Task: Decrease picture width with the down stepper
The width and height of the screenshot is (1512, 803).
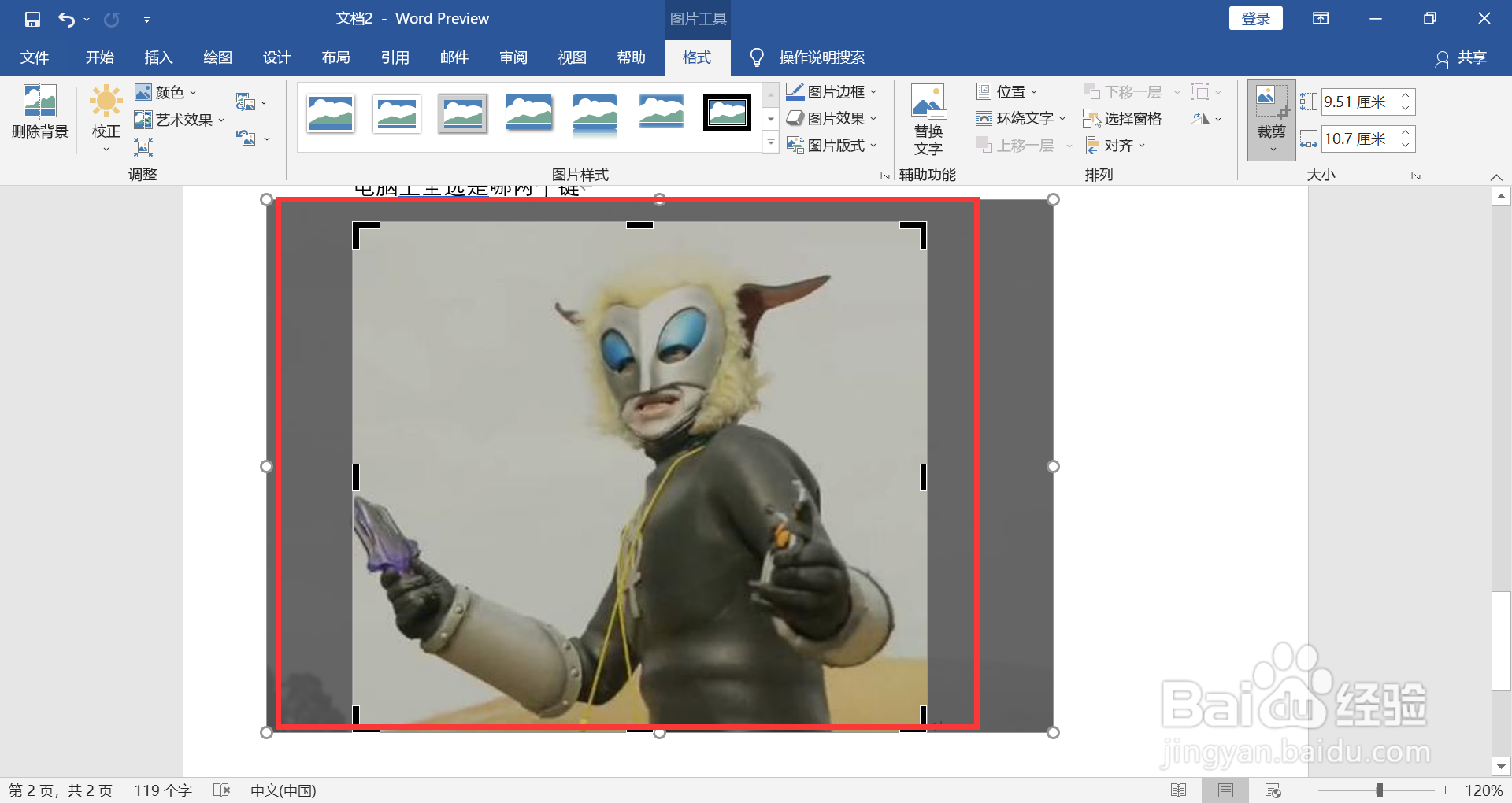Action: coord(1405,146)
